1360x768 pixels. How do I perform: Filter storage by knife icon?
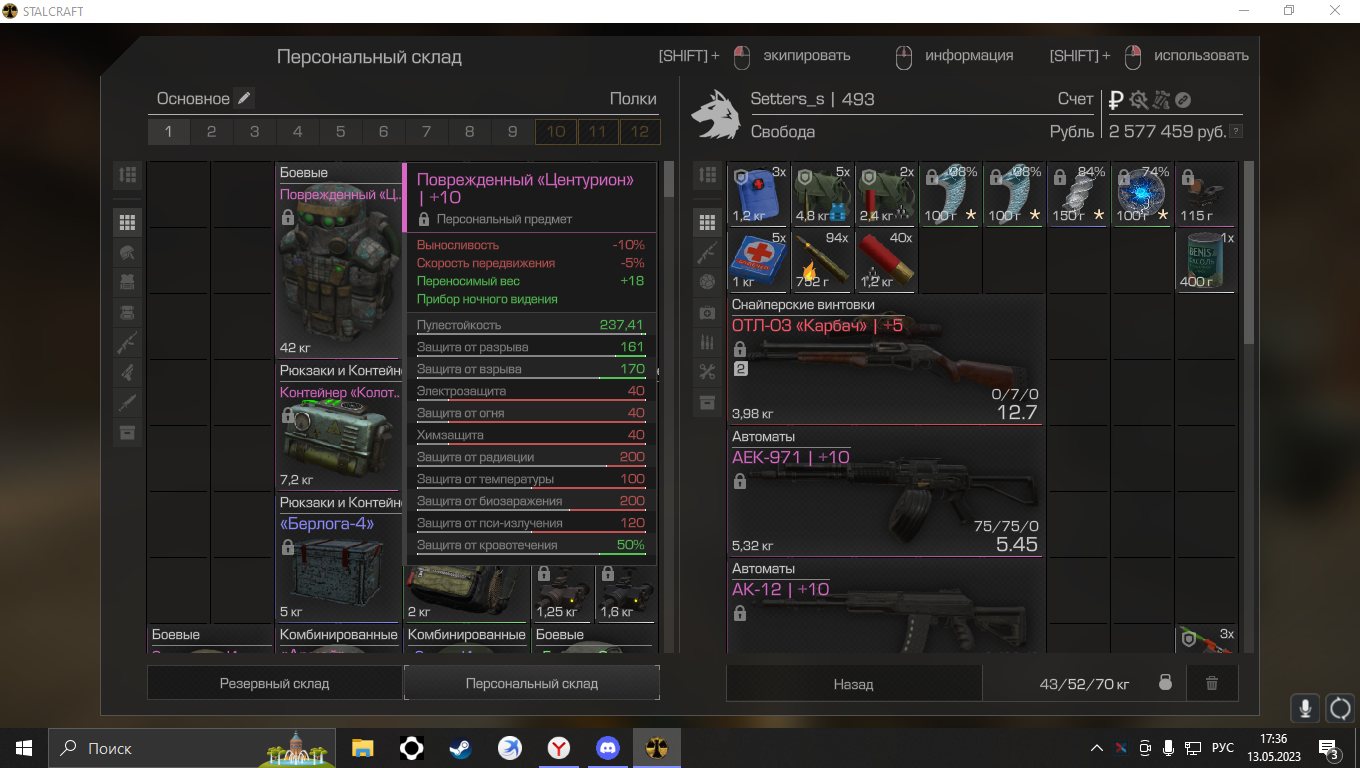coord(127,402)
